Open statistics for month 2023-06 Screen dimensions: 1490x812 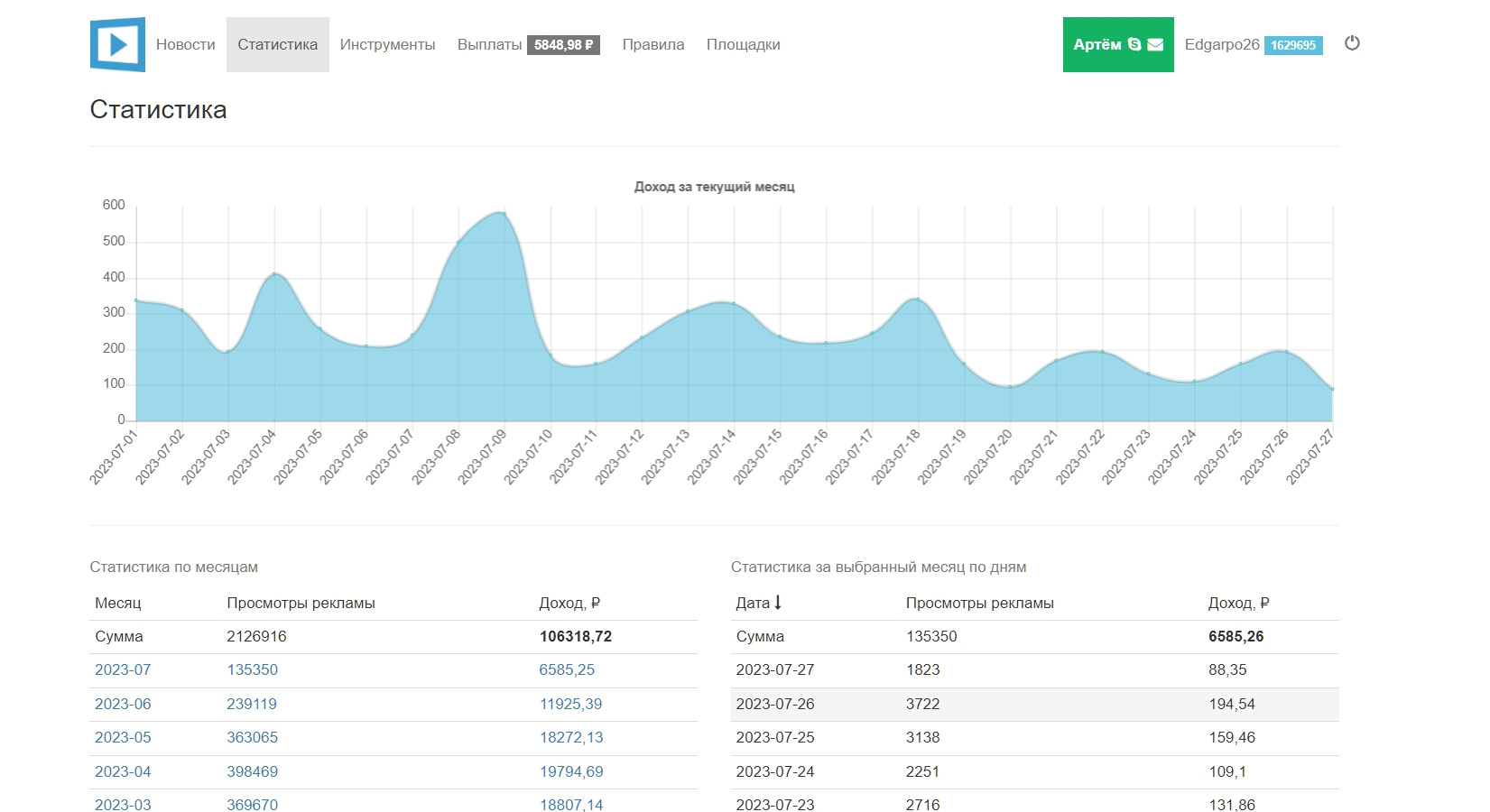click(x=123, y=704)
